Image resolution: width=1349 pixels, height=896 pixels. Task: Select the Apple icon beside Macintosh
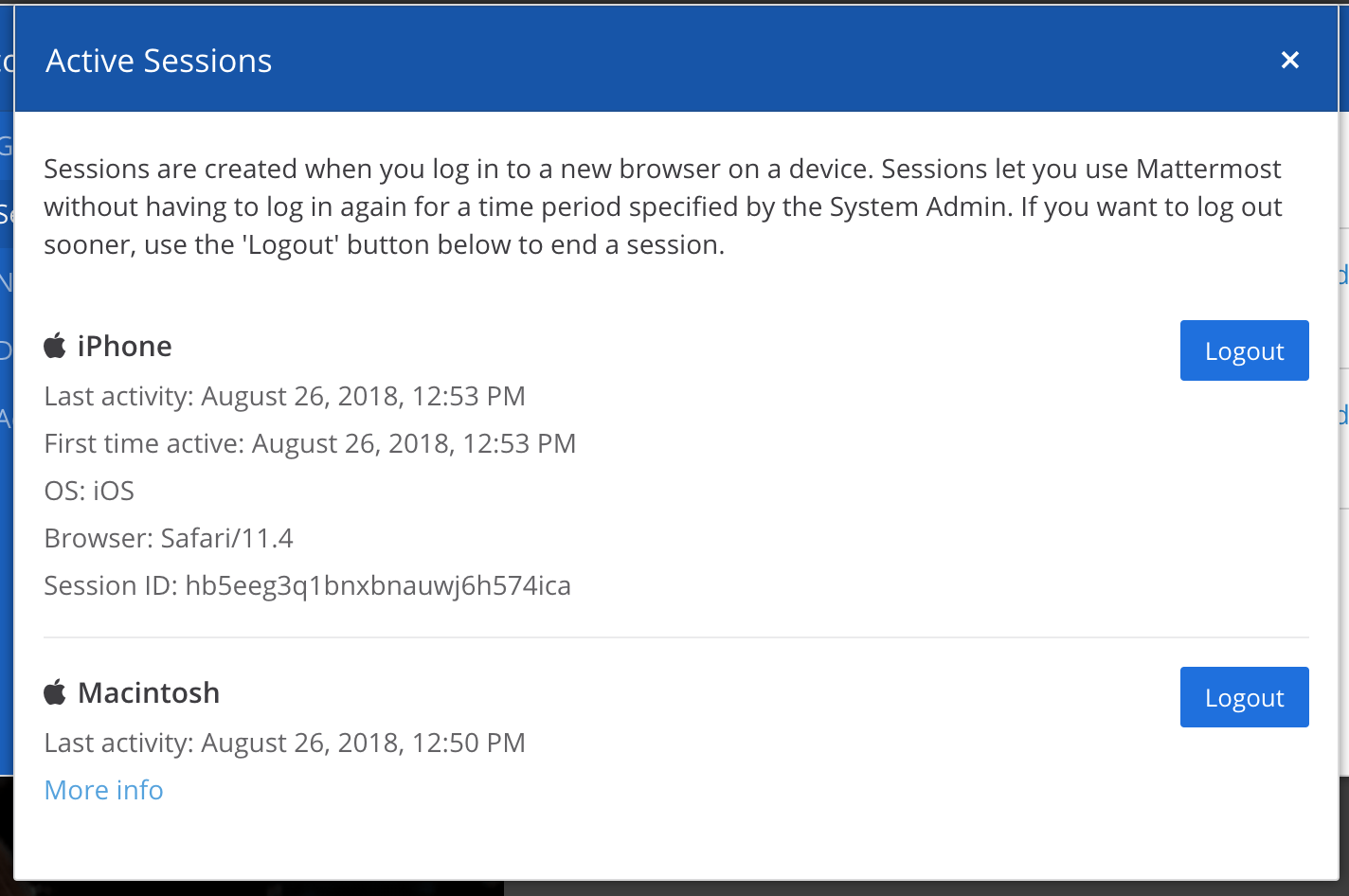[54, 692]
